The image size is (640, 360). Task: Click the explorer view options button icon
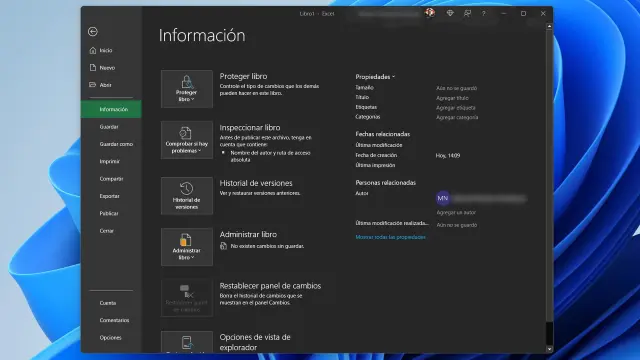click(187, 342)
